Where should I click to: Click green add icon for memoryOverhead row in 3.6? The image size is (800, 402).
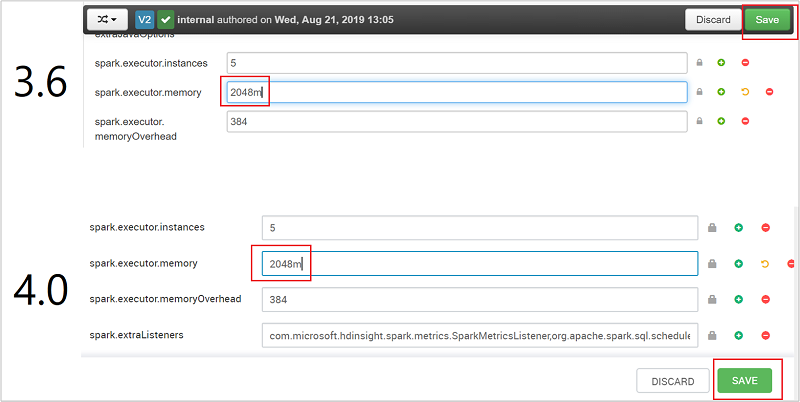[x=721, y=121]
